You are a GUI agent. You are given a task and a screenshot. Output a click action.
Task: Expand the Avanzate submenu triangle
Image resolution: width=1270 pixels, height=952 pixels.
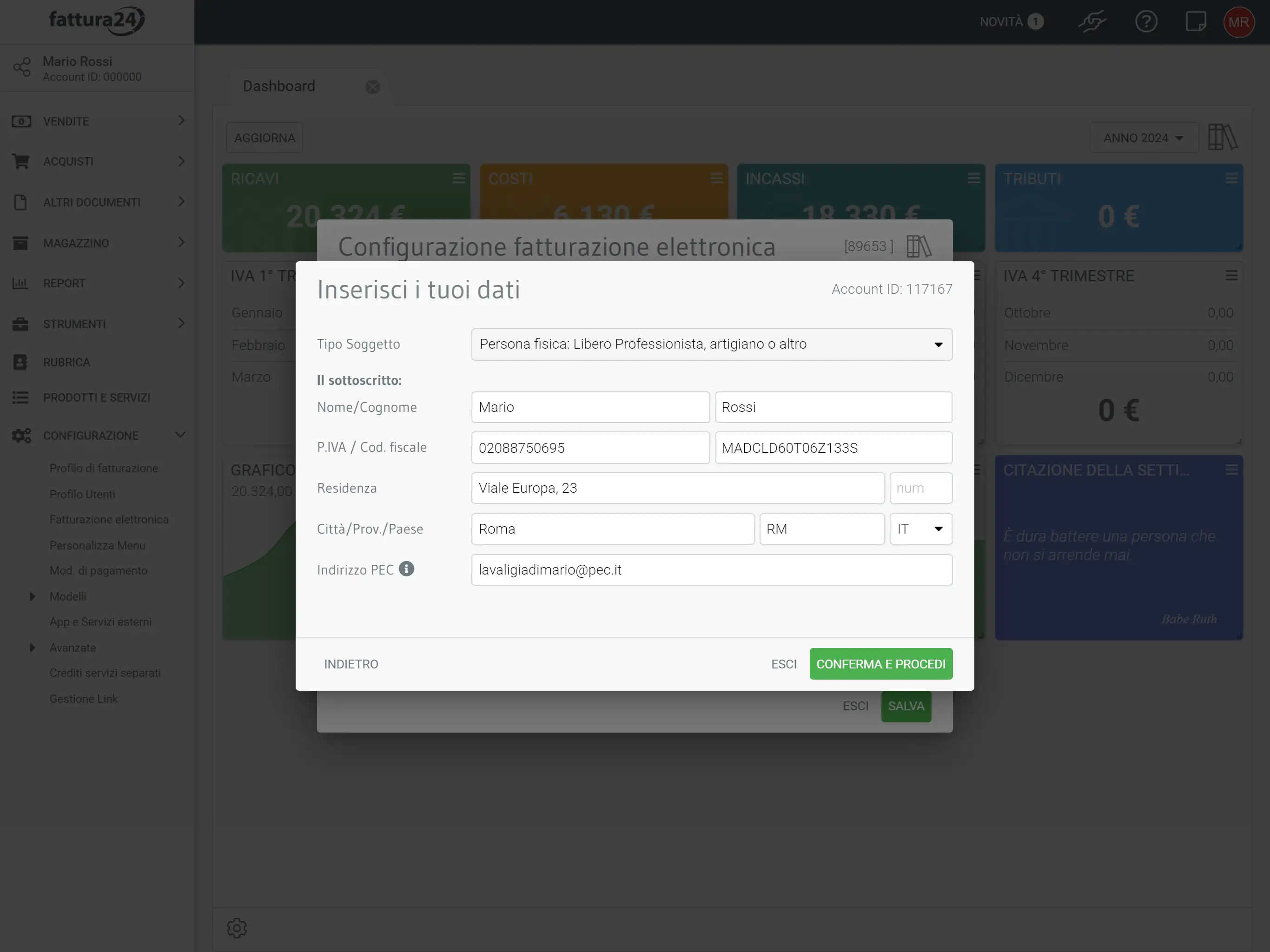click(32, 647)
